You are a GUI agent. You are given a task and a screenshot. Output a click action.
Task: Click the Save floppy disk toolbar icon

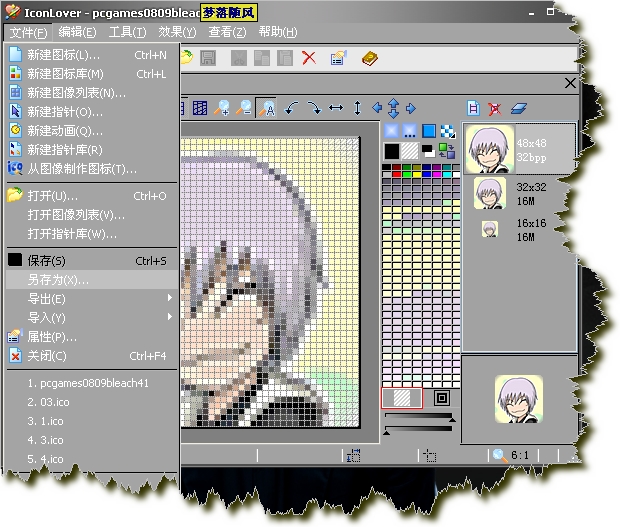pos(208,58)
